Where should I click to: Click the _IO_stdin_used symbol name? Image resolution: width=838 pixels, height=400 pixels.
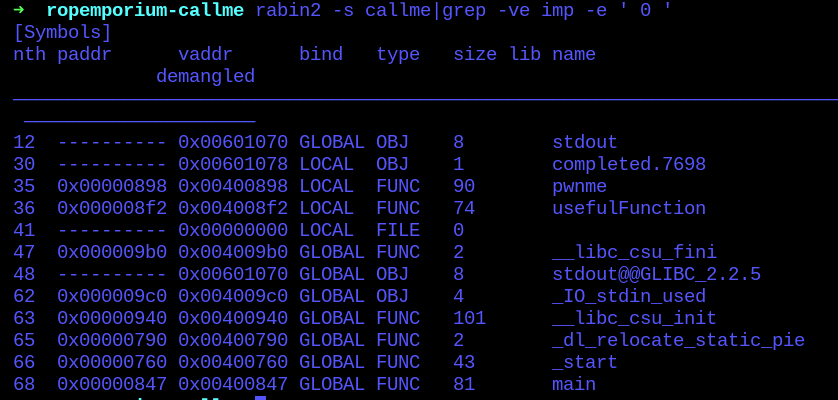click(628, 296)
